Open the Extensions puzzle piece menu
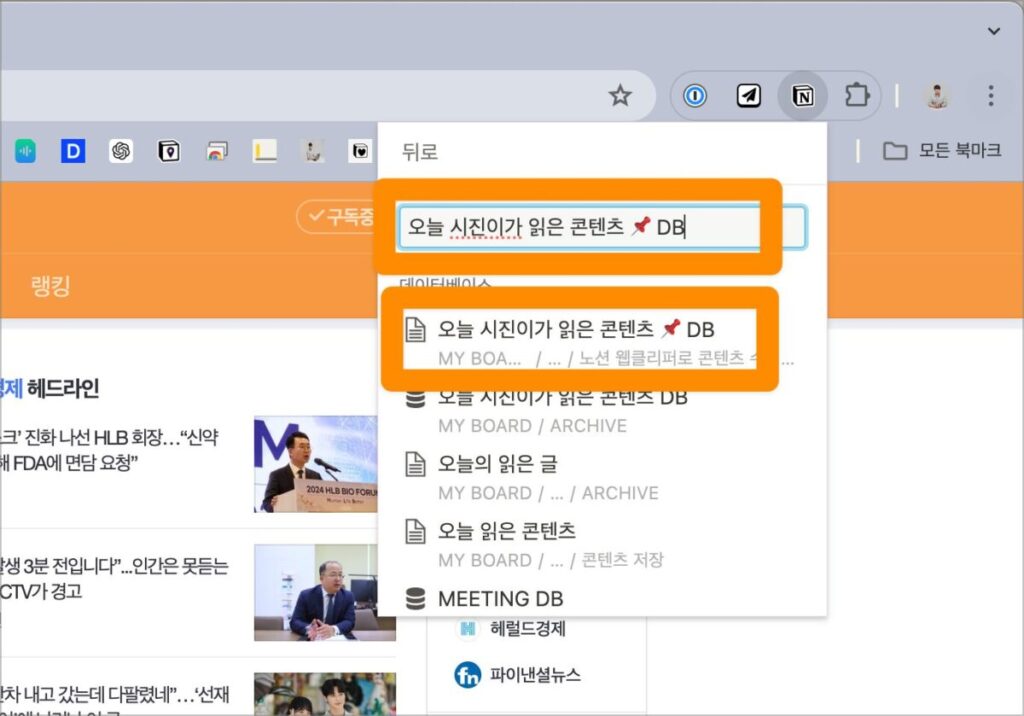Viewport: 1024px width, 716px height. click(x=856, y=96)
